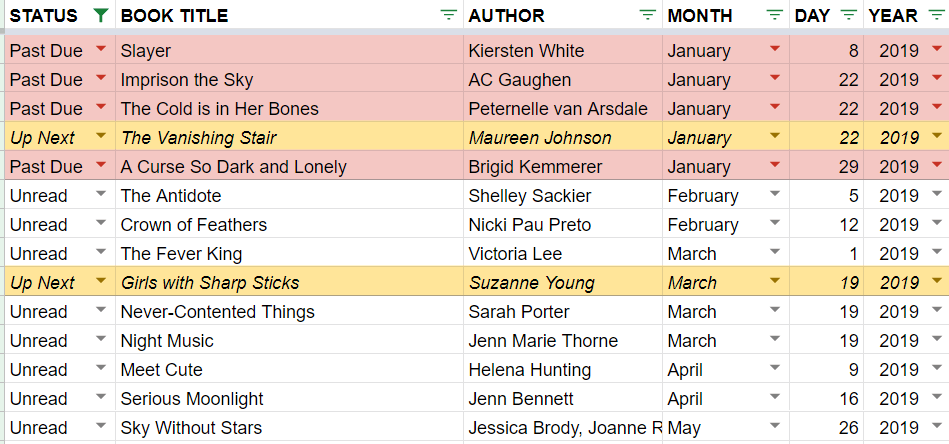Expand the month dropdown for Imprison the Sky
The image size is (949, 444).
[x=775, y=77]
